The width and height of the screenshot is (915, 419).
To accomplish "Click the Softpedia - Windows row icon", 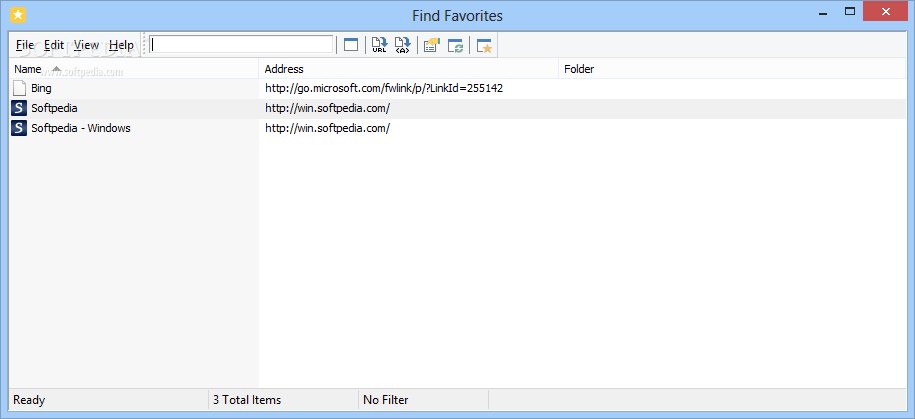I will click(19, 128).
